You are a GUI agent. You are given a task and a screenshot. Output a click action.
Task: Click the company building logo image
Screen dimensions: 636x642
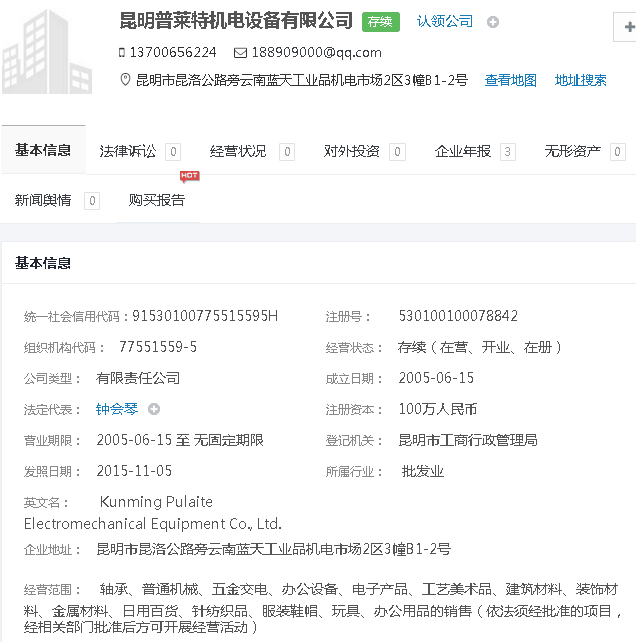pyautogui.click(x=50, y=50)
